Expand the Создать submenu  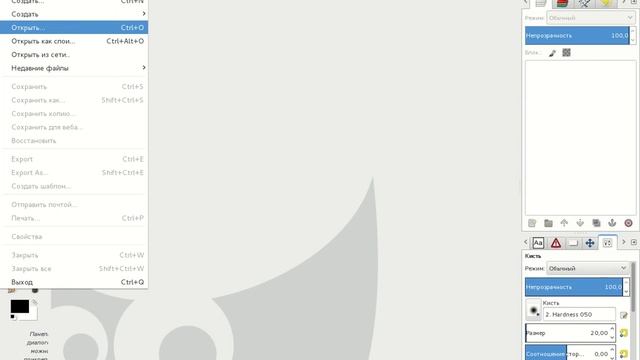coord(74,14)
